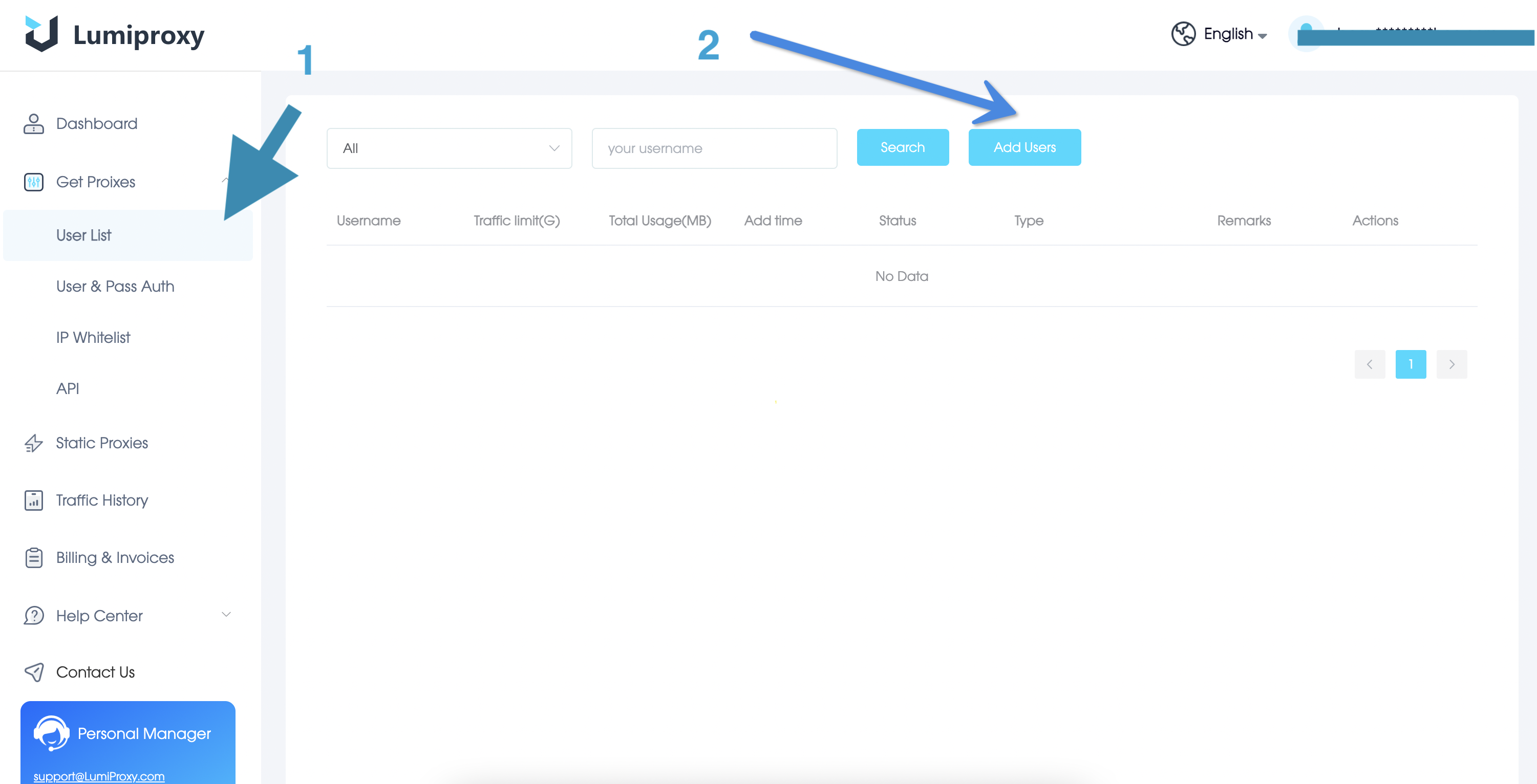The height and width of the screenshot is (784, 1537).
Task: Click the Personal Manager headset icon
Action: 51,733
